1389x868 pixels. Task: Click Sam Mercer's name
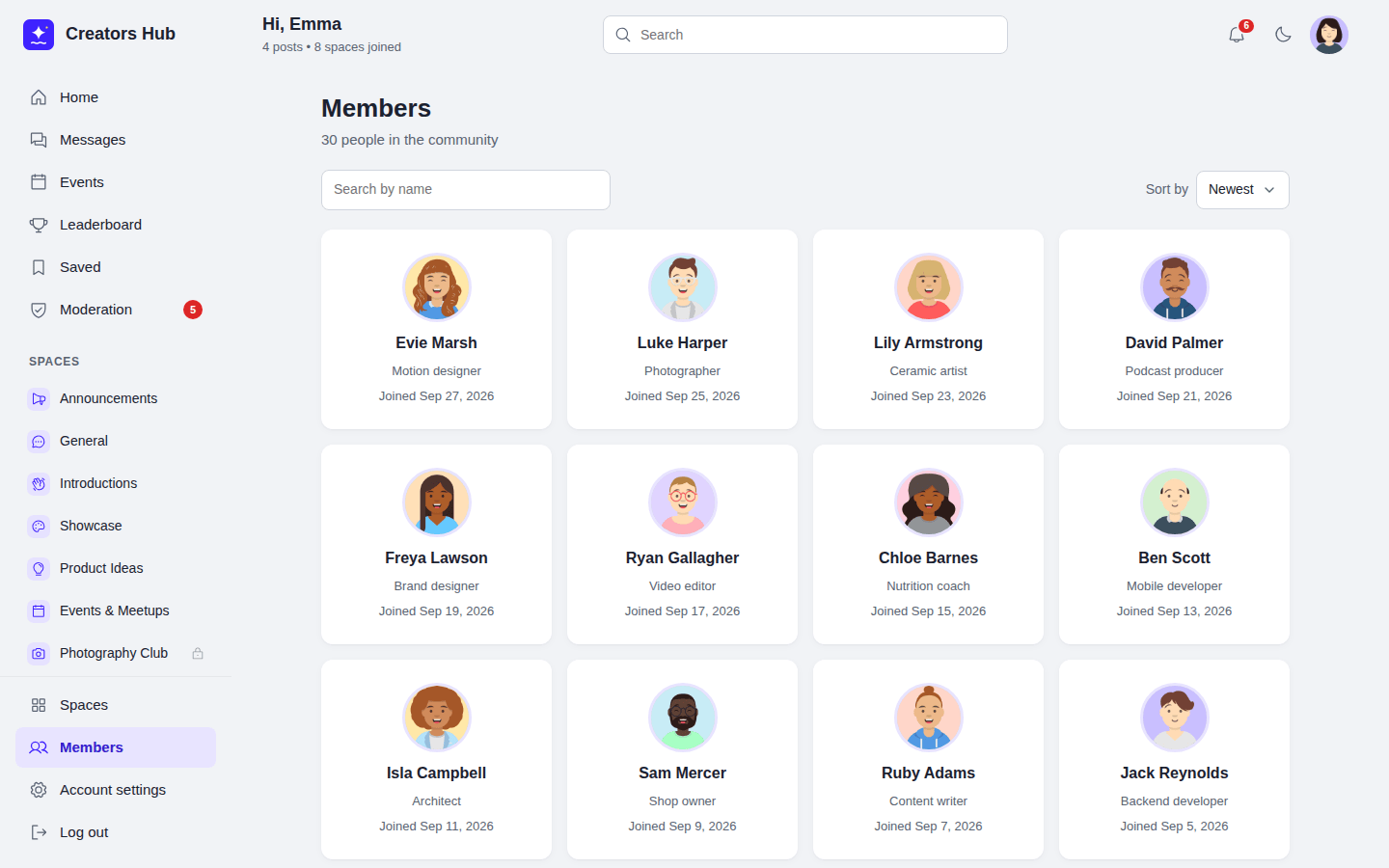point(682,773)
